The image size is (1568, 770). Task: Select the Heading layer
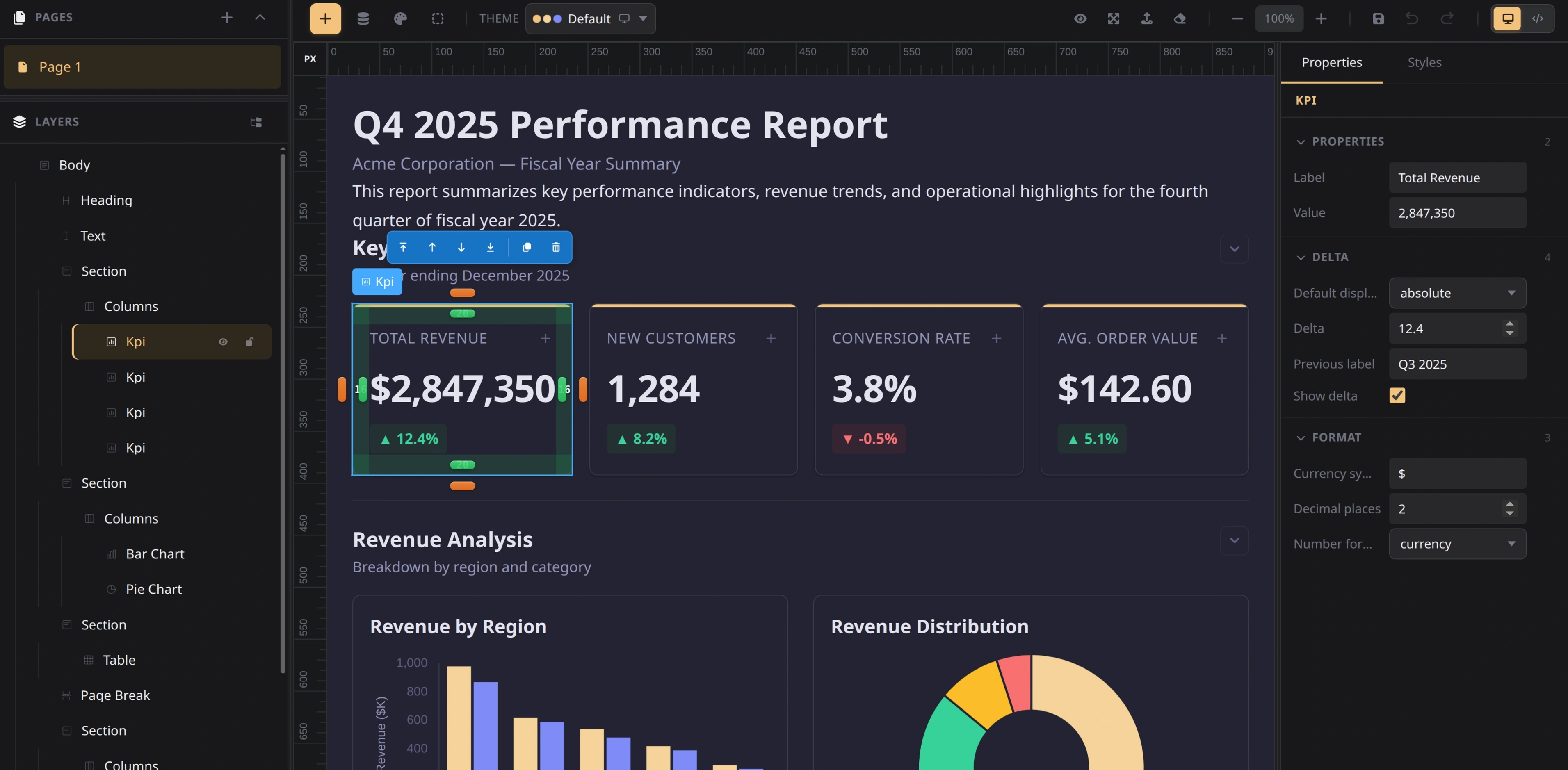[106, 200]
